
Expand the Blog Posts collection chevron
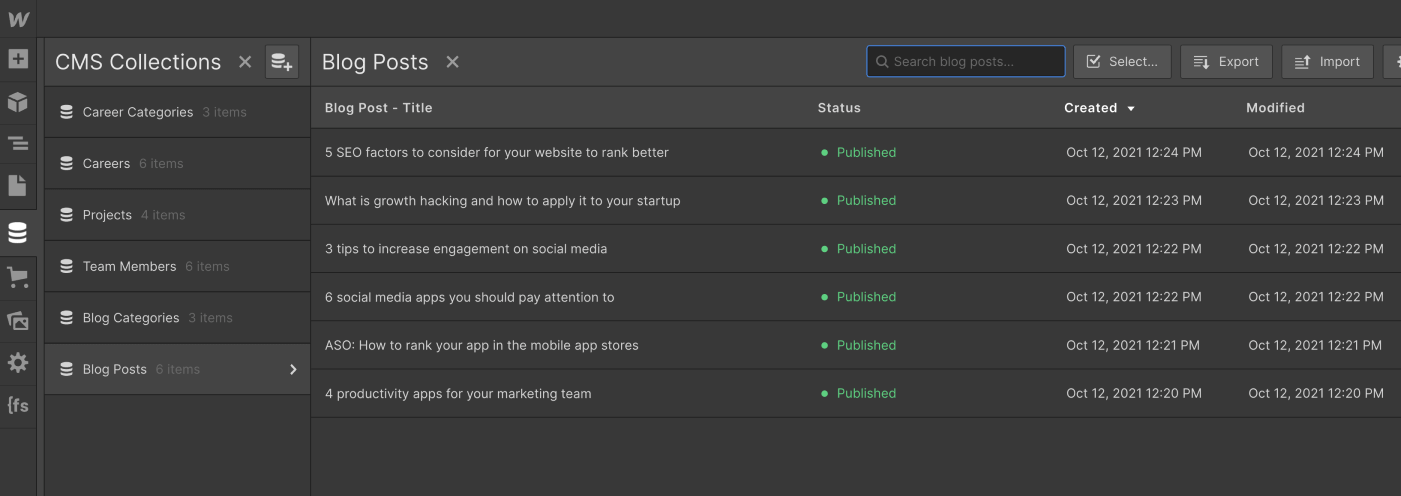click(293, 369)
